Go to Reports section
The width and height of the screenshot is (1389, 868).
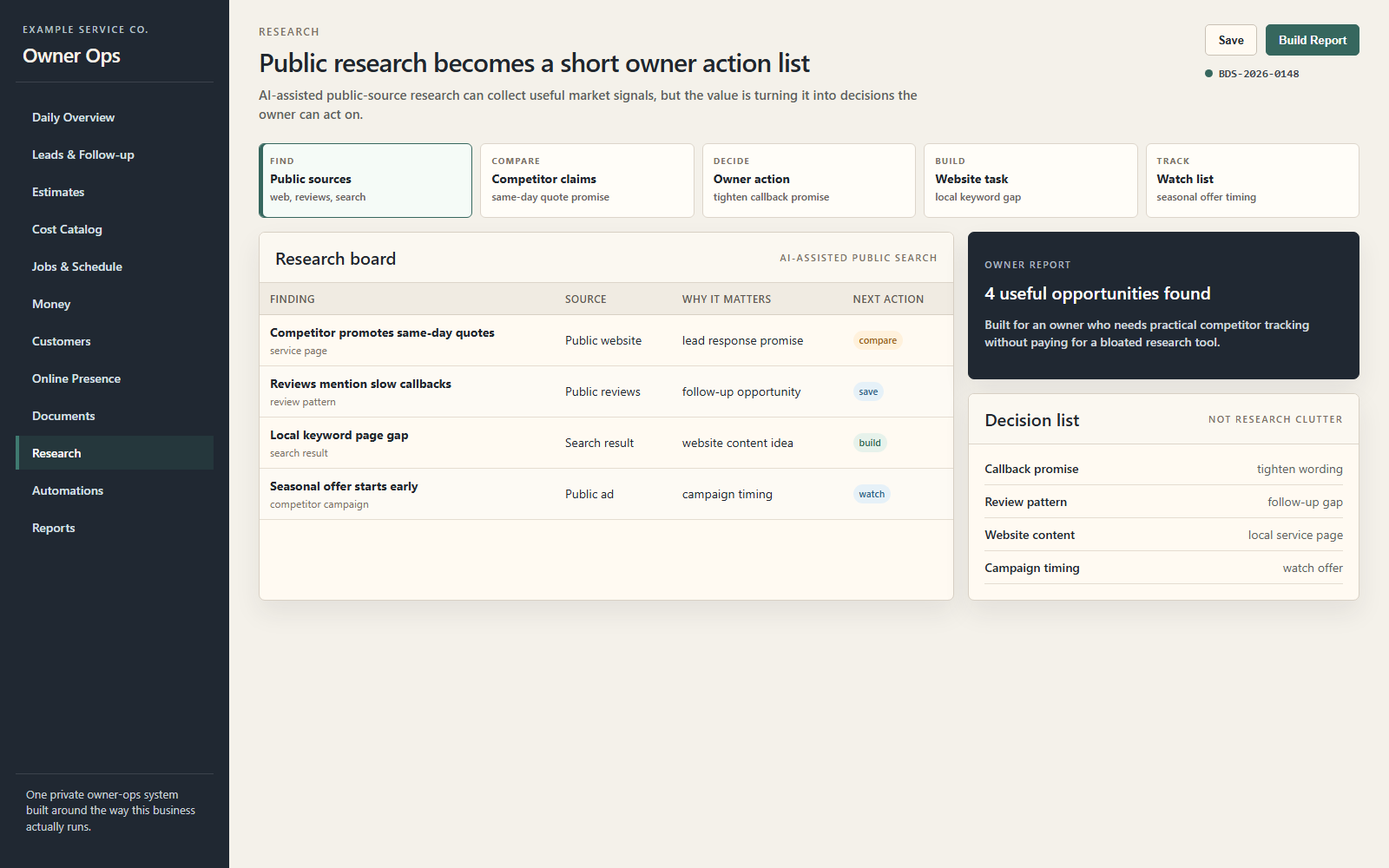(115, 528)
